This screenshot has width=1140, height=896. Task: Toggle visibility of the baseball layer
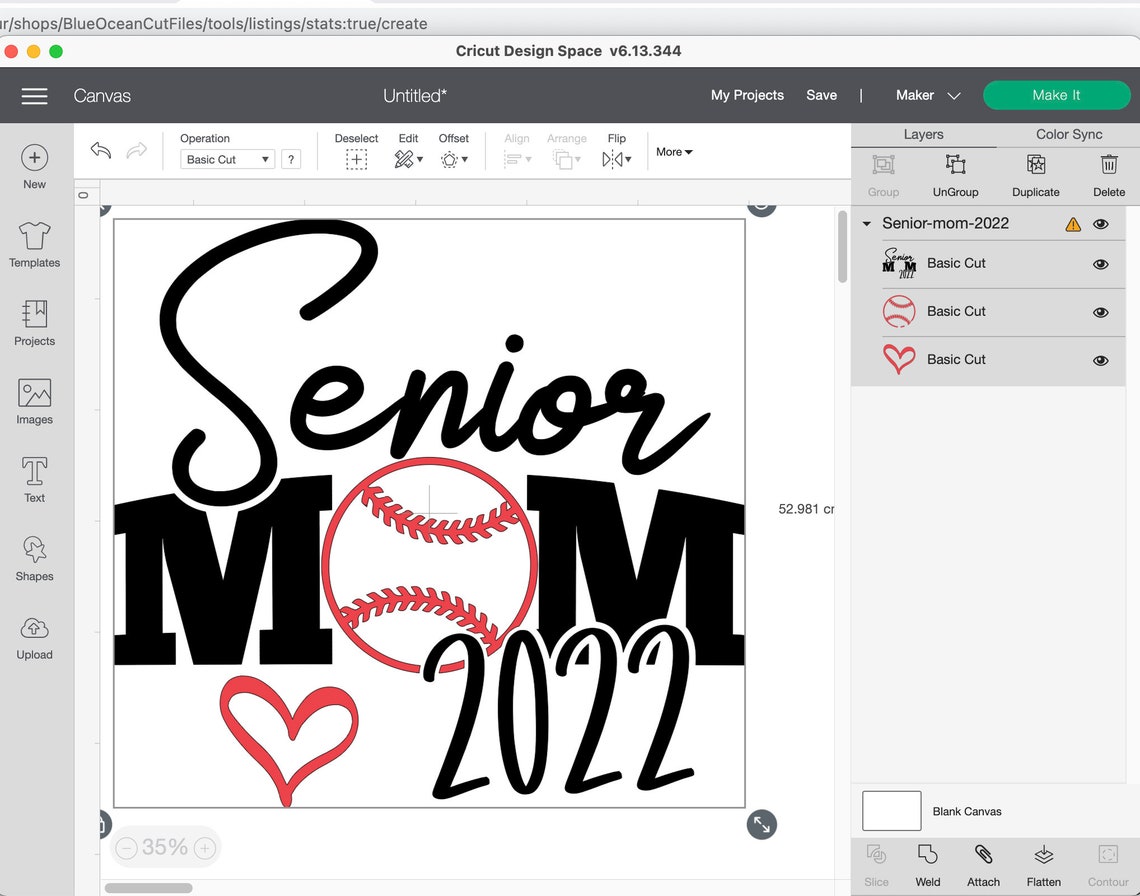(1100, 311)
